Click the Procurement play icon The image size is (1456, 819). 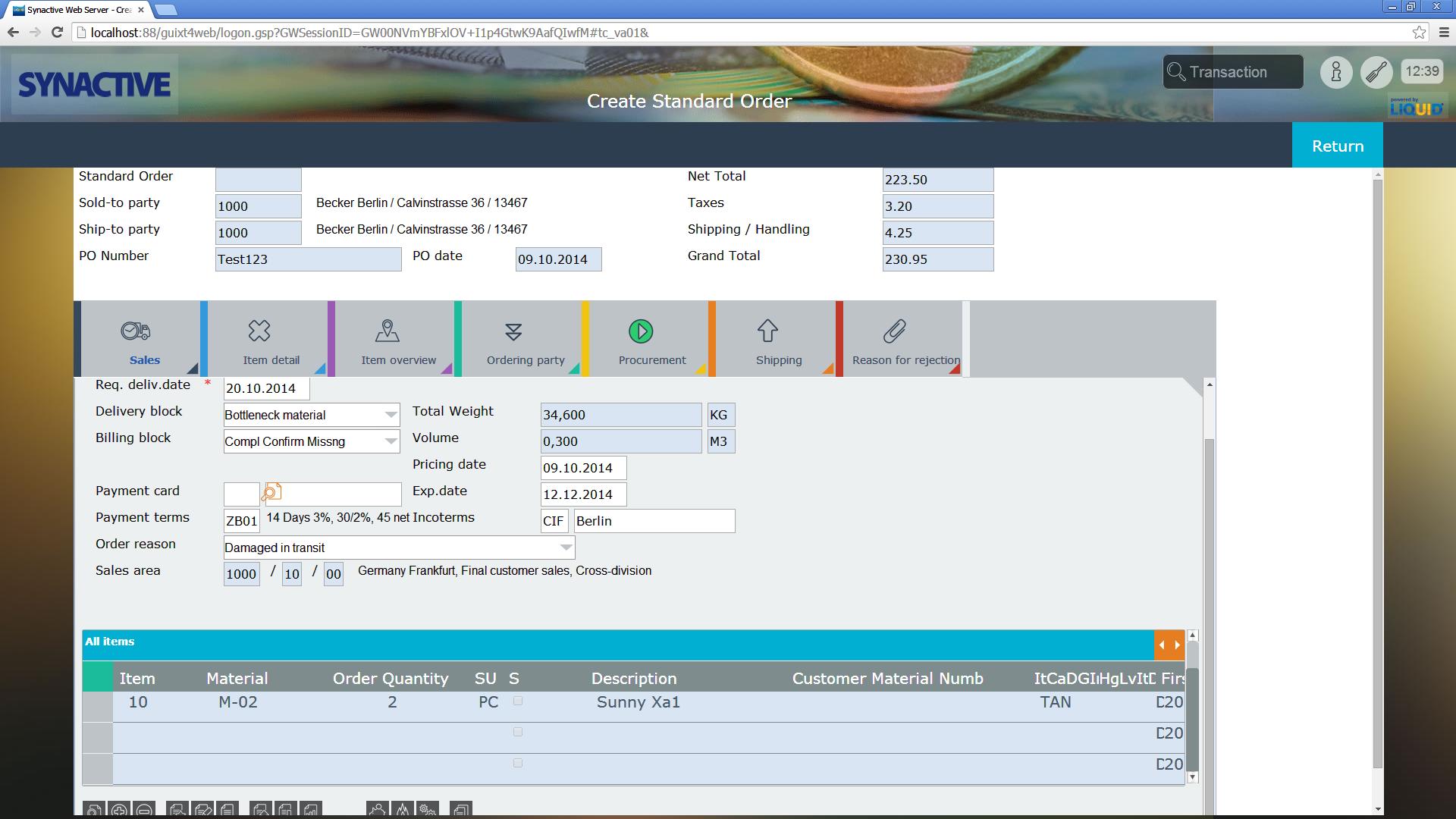pos(641,331)
